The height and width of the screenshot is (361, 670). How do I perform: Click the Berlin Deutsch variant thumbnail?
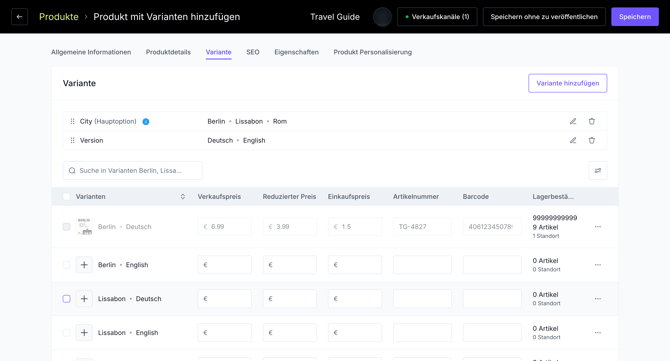pos(84,226)
